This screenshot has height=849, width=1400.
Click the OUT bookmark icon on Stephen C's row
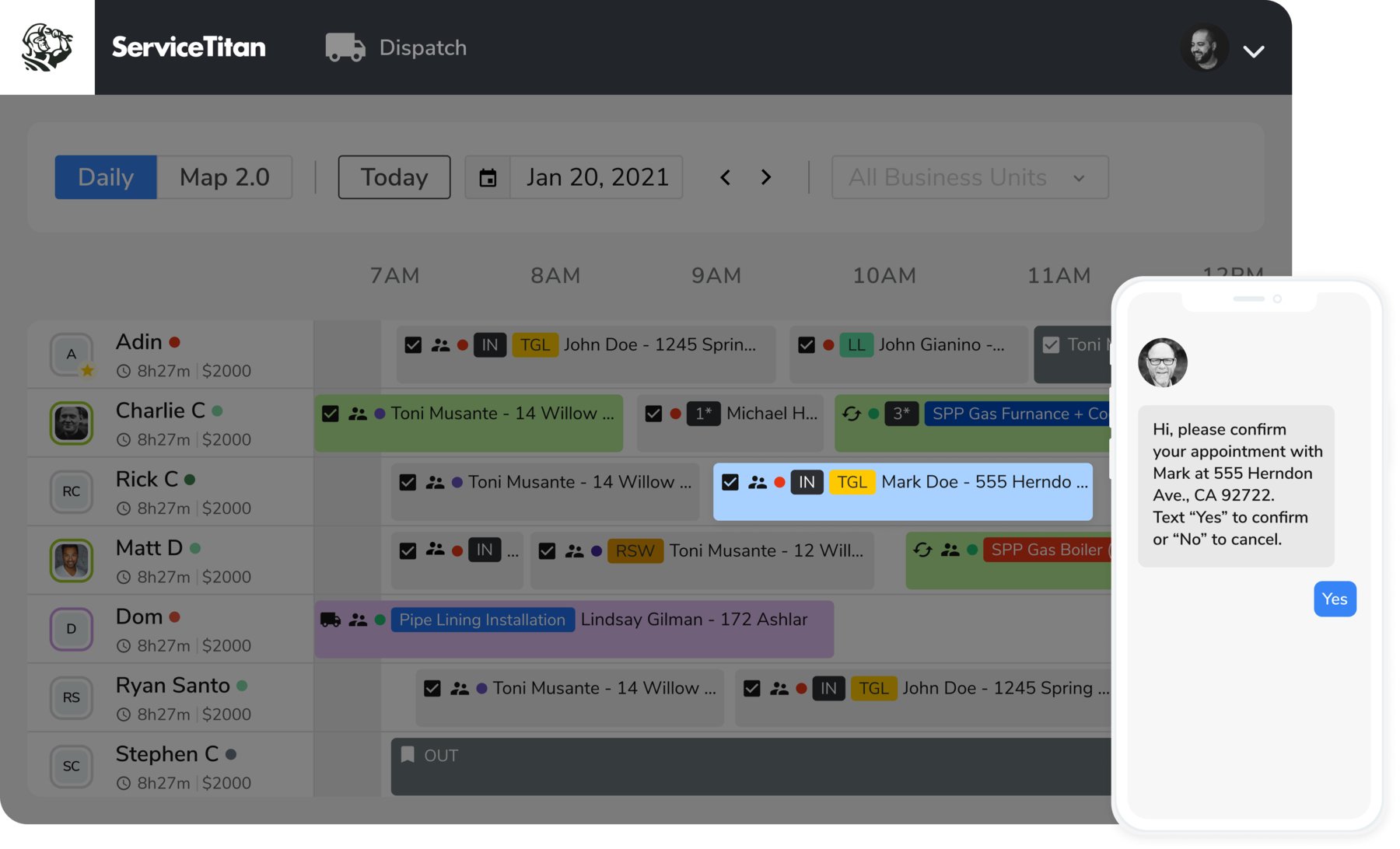408,754
